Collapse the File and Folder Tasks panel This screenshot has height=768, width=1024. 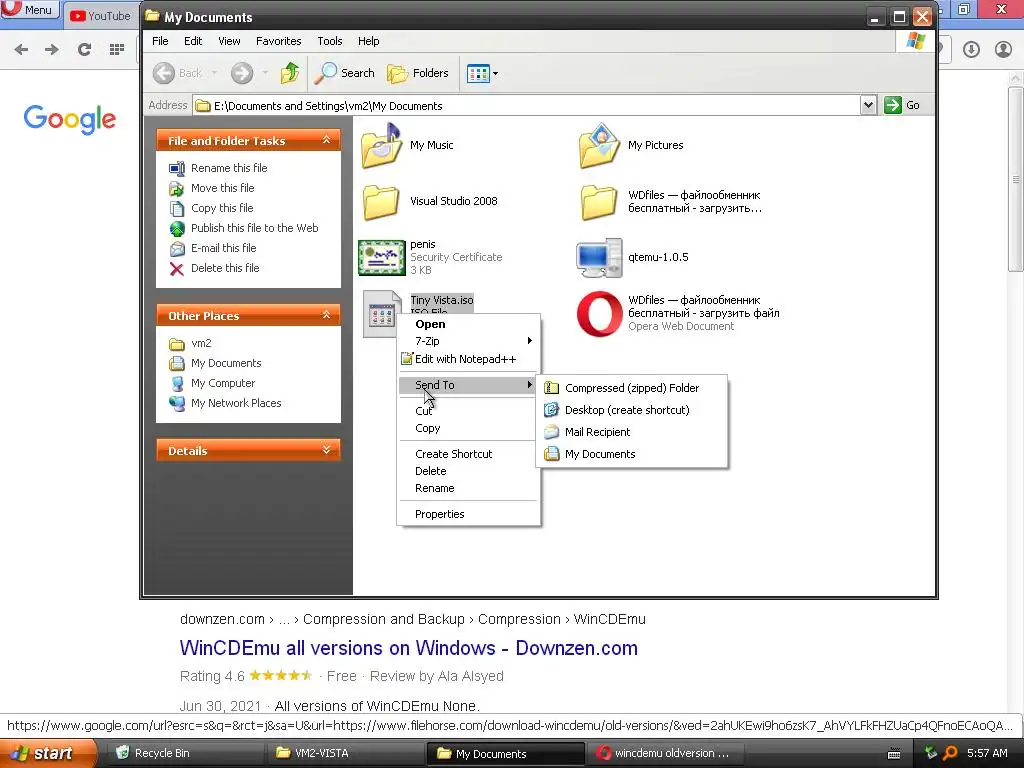[x=327, y=140]
